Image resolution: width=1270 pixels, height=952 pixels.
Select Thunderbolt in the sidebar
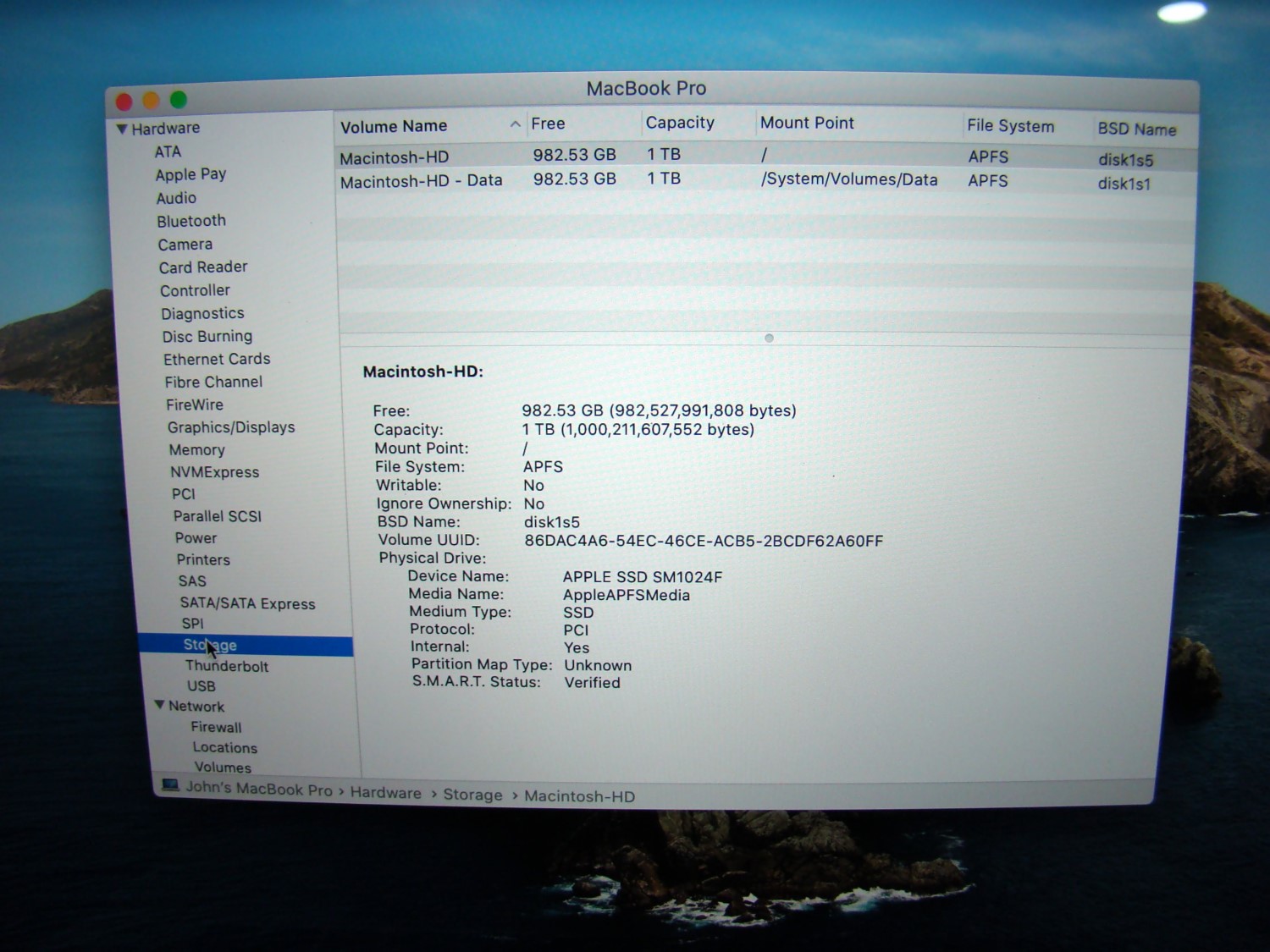coord(226,666)
